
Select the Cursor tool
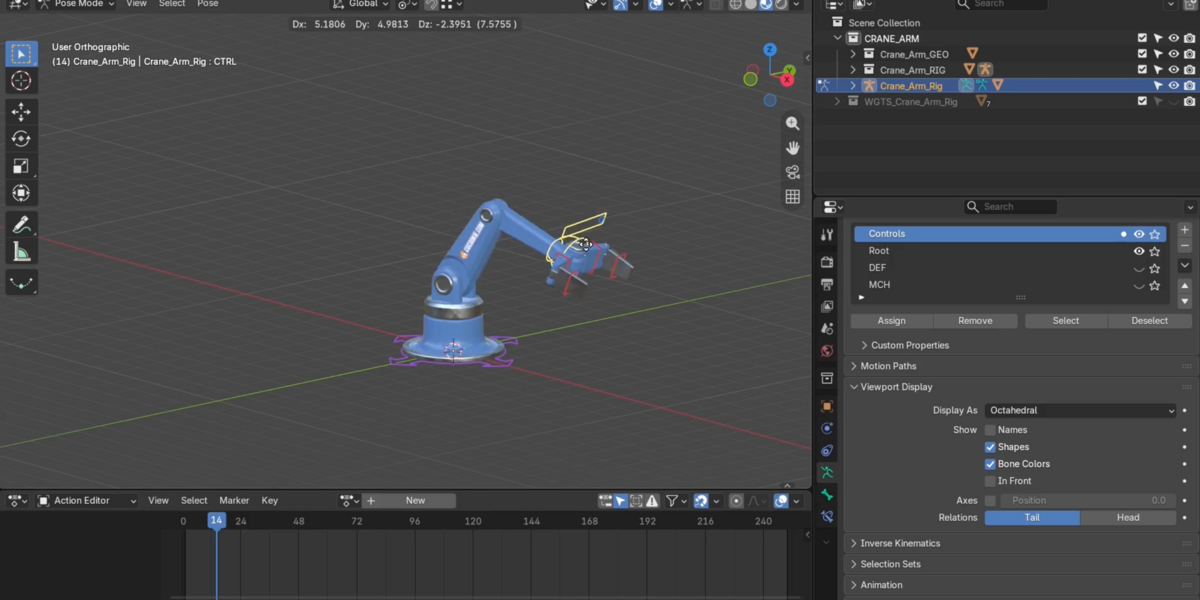(21, 81)
